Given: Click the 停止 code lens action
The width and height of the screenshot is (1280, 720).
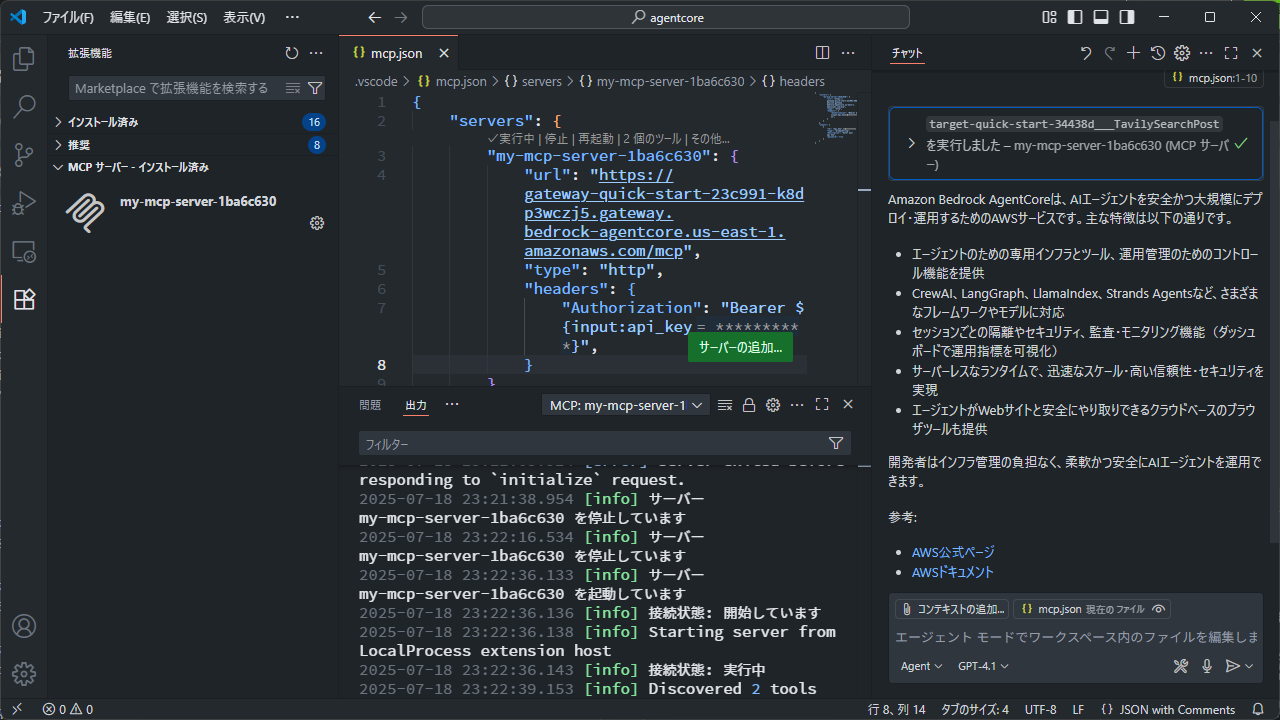Looking at the screenshot, I should [x=556, y=139].
